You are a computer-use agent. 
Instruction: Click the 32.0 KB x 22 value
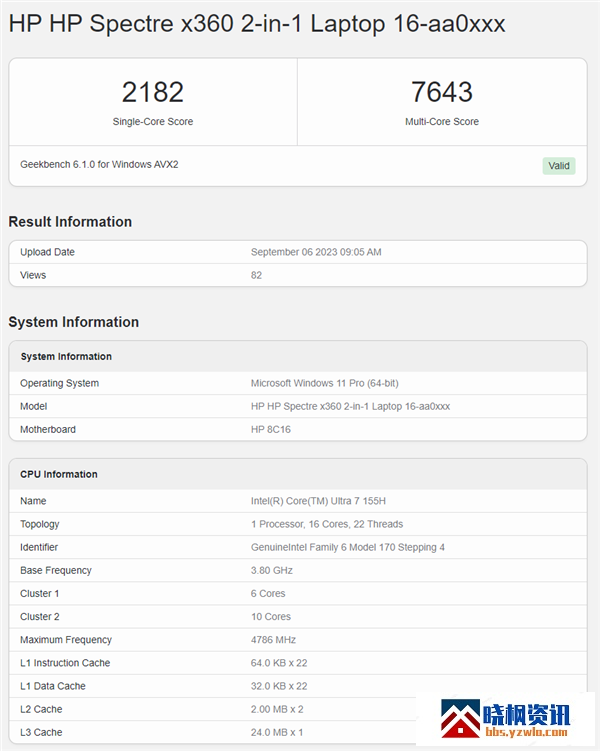tap(279, 686)
